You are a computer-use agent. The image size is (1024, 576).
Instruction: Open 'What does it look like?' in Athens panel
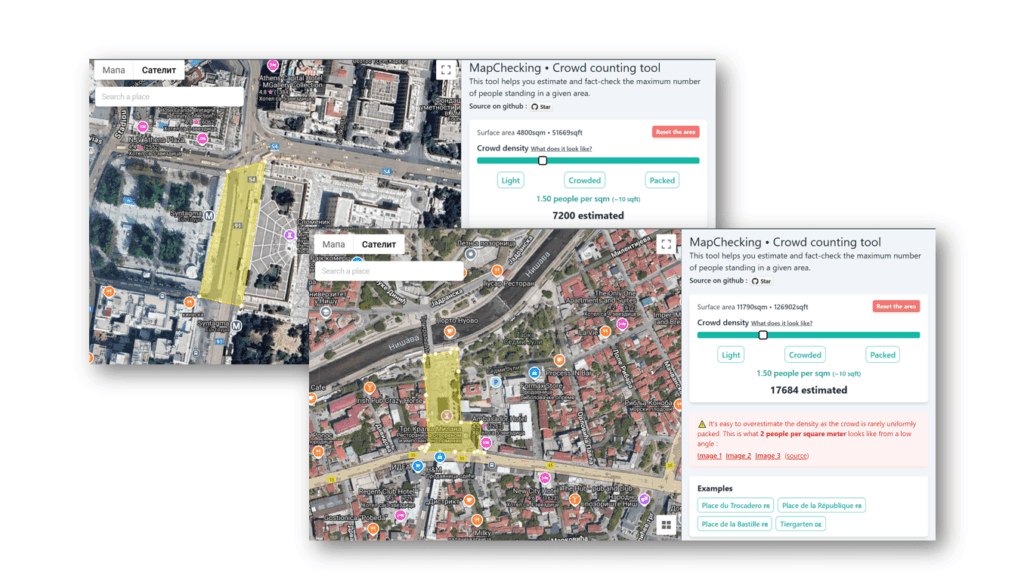pos(561,149)
